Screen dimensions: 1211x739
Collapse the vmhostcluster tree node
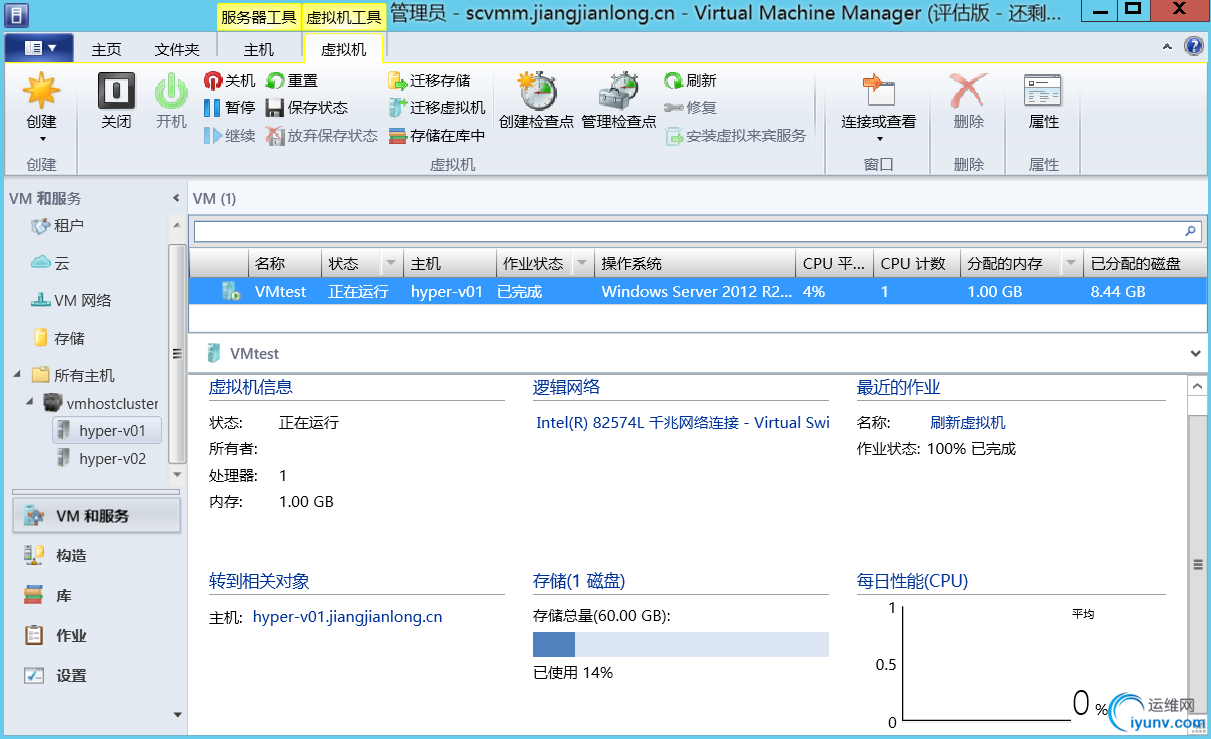click(x=30, y=402)
